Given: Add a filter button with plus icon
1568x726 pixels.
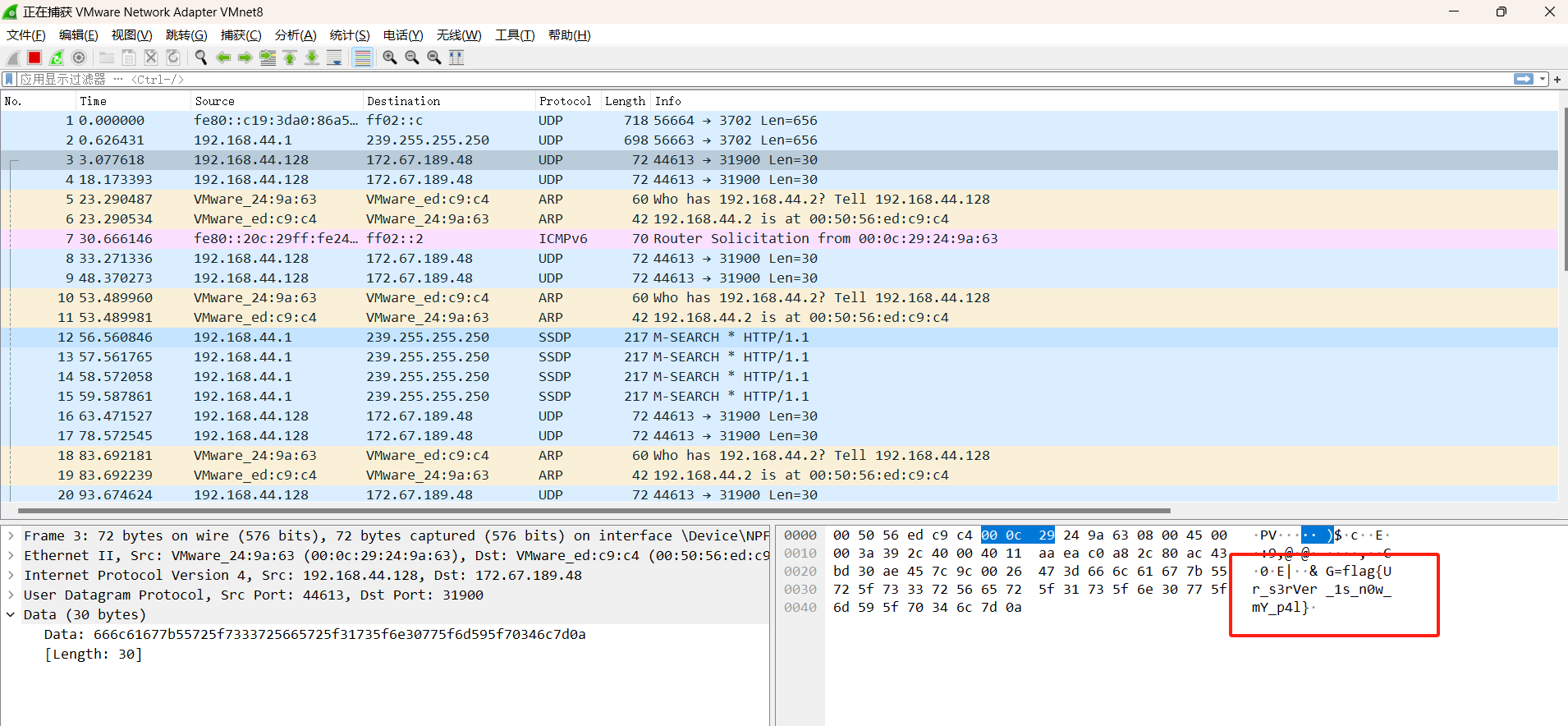Looking at the screenshot, I should [x=1557, y=79].
